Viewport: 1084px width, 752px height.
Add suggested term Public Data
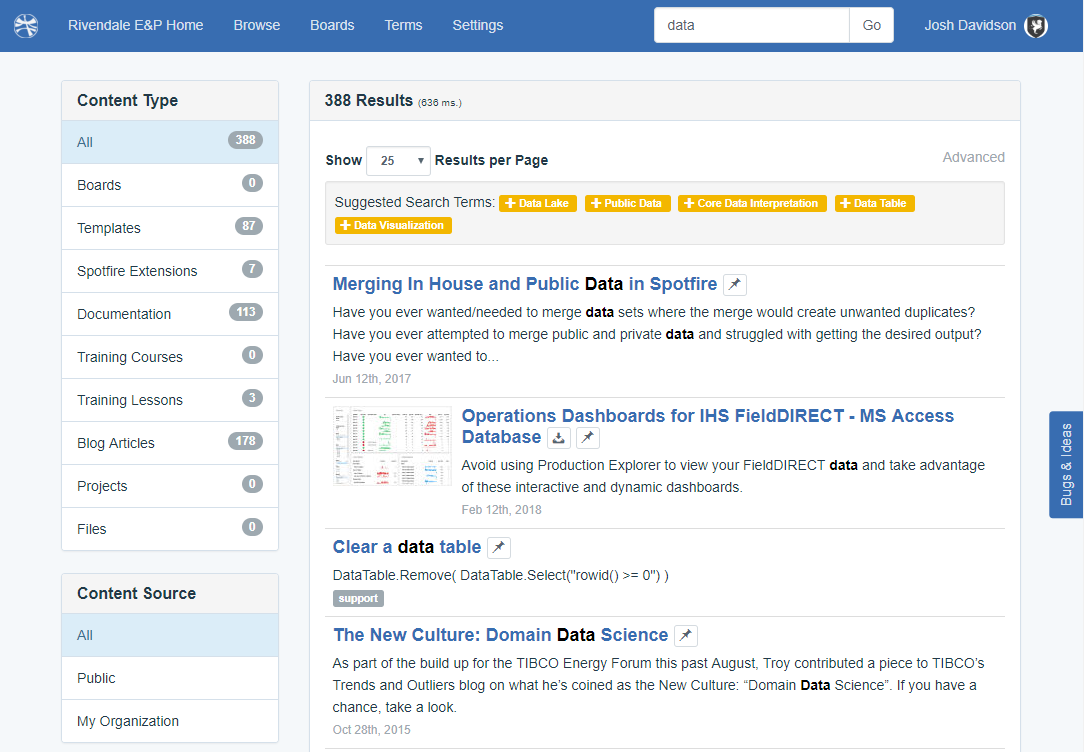coord(627,203)
